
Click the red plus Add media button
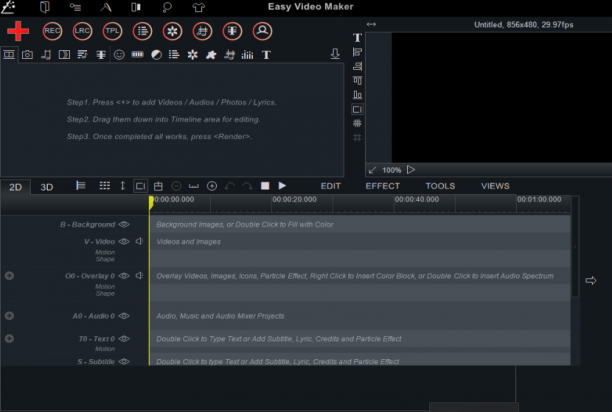(x=18, y=31)
